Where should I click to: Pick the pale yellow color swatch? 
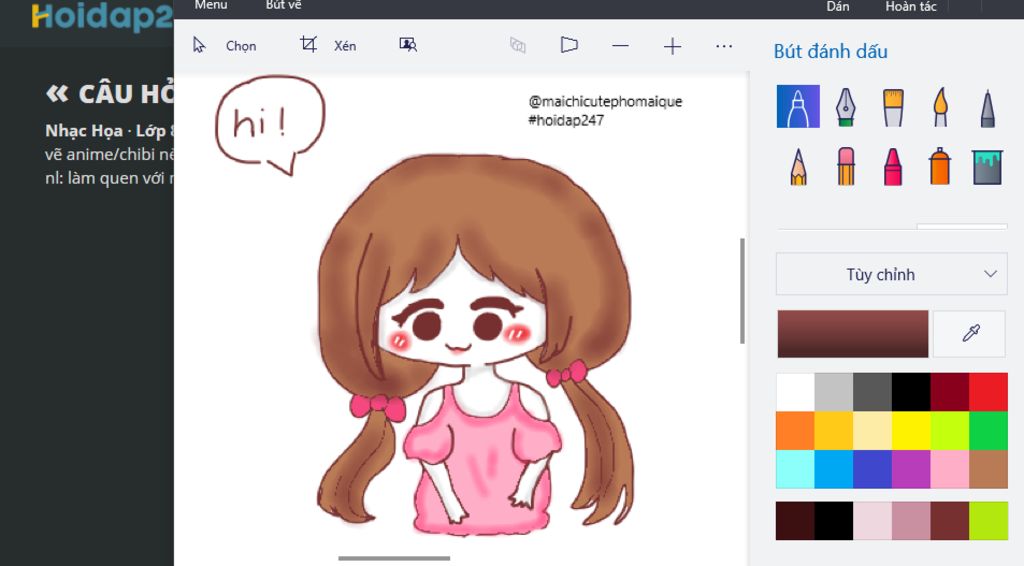click(x=872, y=430)
